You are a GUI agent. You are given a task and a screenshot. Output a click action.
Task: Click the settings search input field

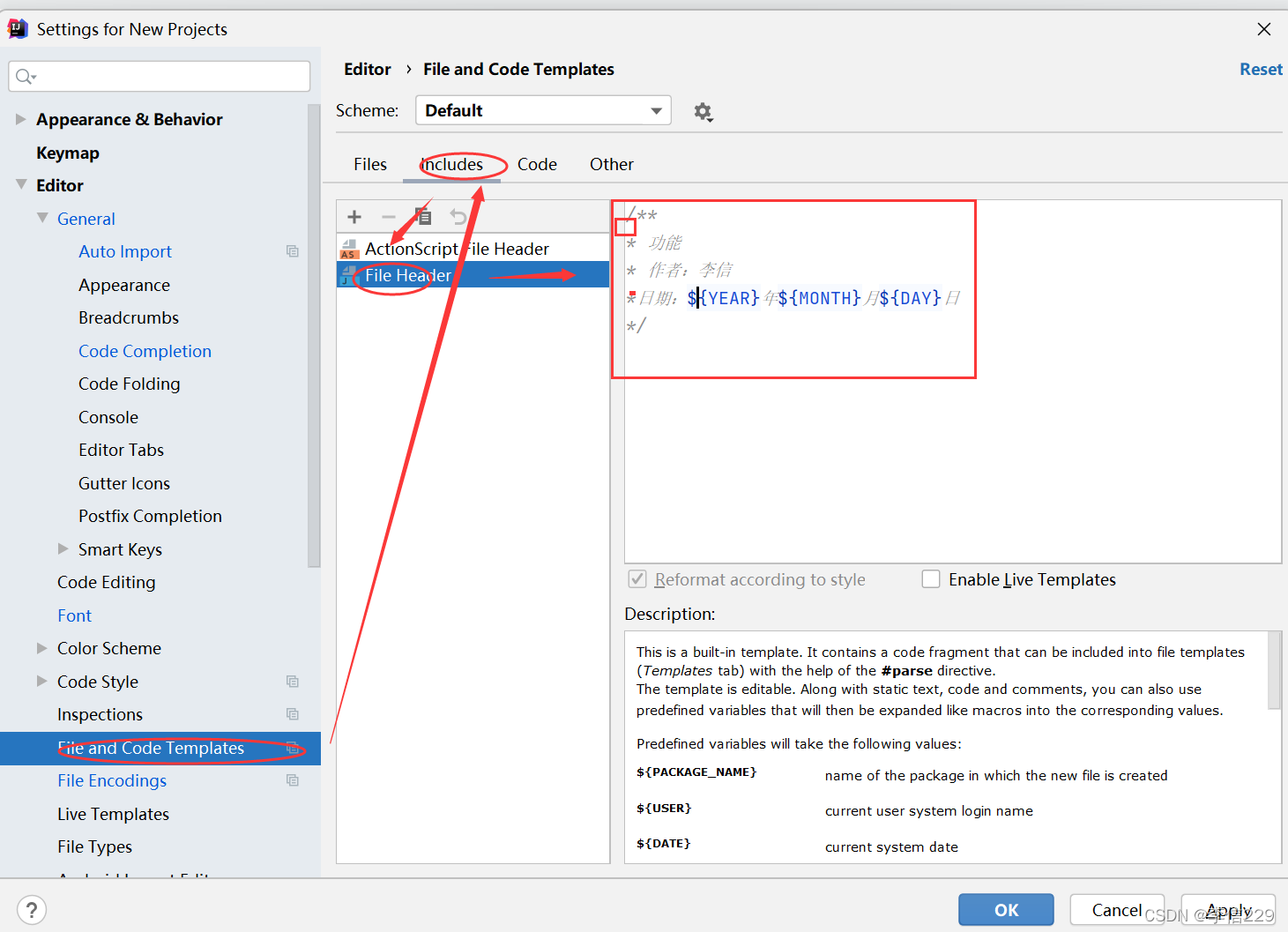(160, 77)
